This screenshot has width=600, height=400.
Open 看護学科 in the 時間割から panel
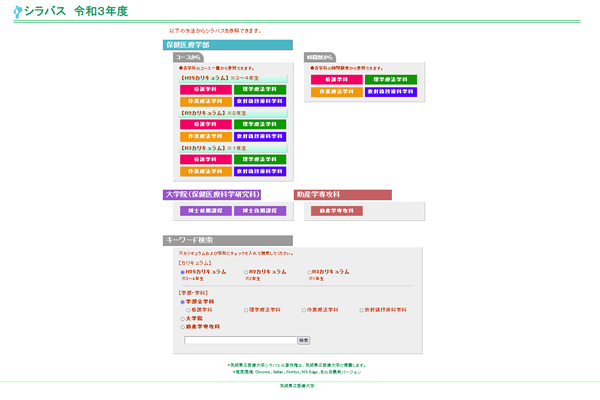pyautogui.click(x=337, y=80)
